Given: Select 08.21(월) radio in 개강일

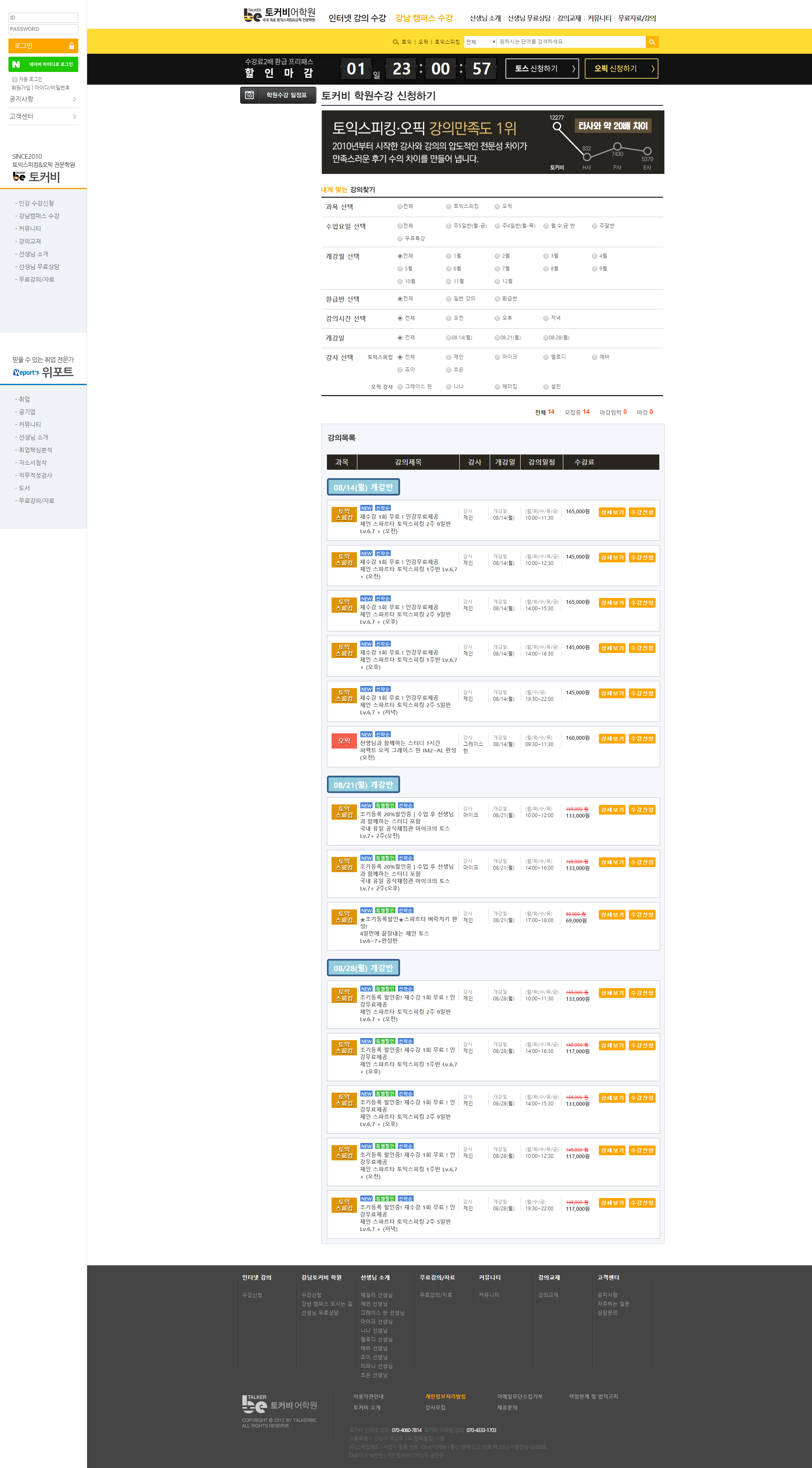Looking at the screenshot, I should tap(497, 338).
